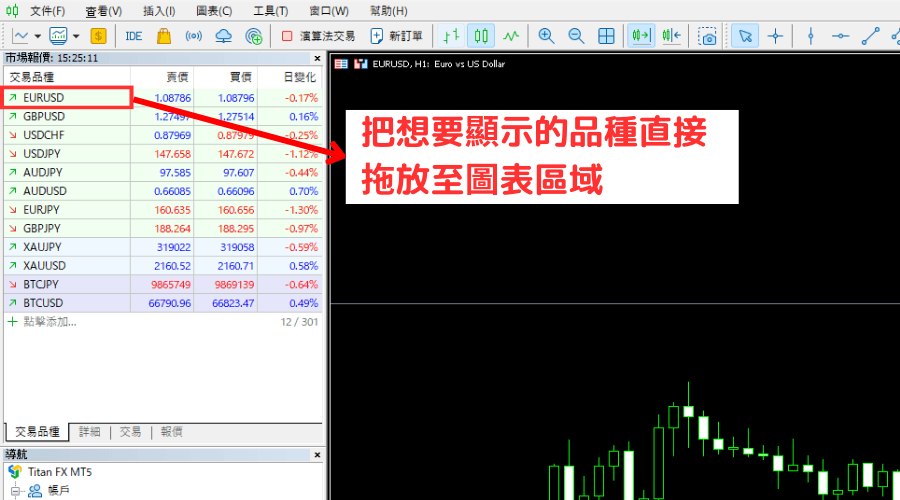The image size is (900, 500).
Task: Switch chart to candlestick display
Action: [x=482, y=36]
